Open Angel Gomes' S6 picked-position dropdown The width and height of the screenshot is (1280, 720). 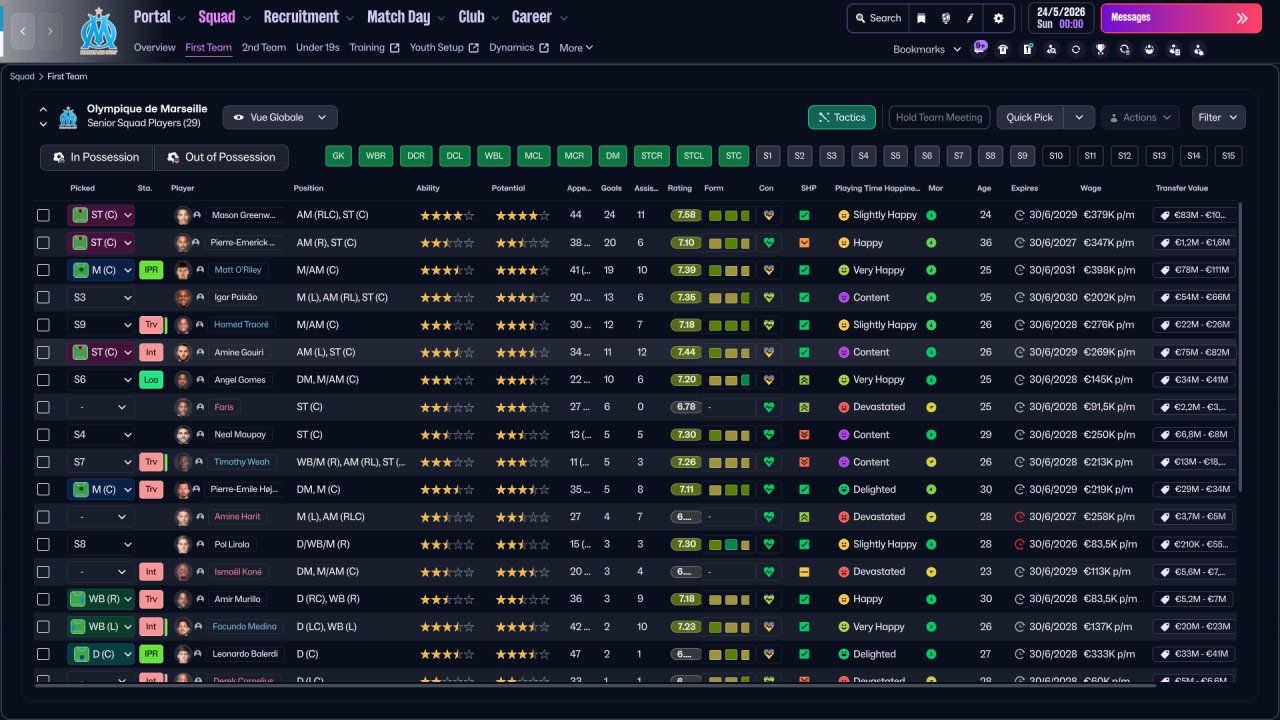(101, 380)
